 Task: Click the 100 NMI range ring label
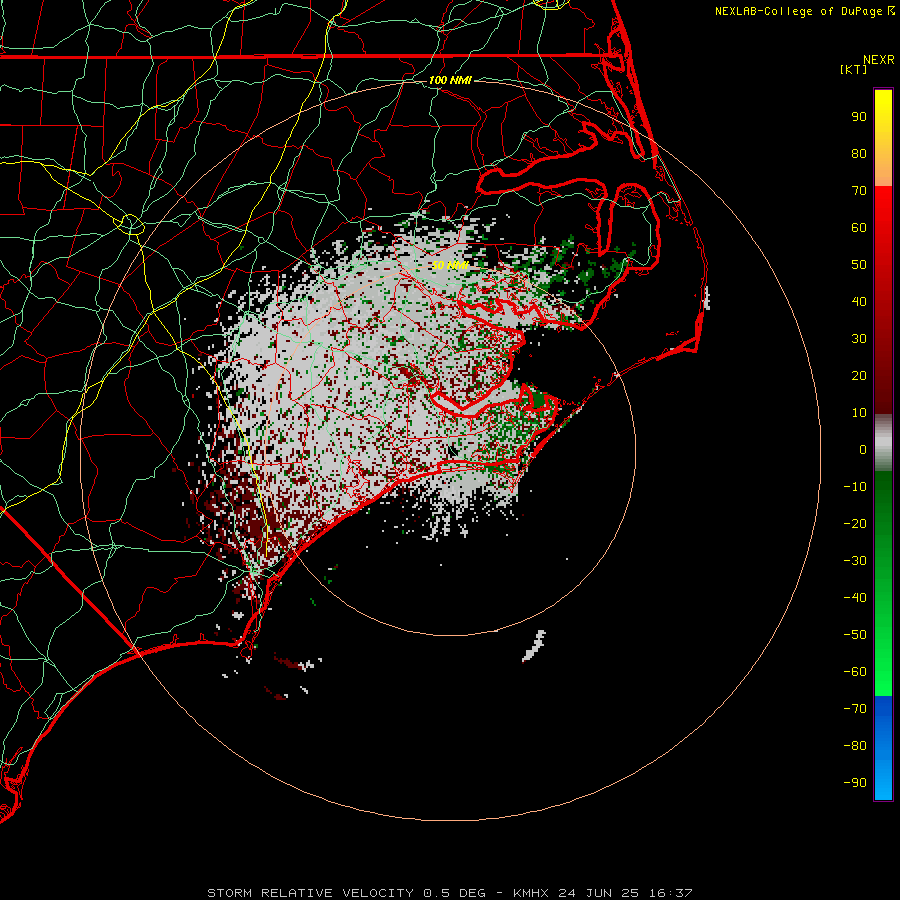(x=450, y=80)
